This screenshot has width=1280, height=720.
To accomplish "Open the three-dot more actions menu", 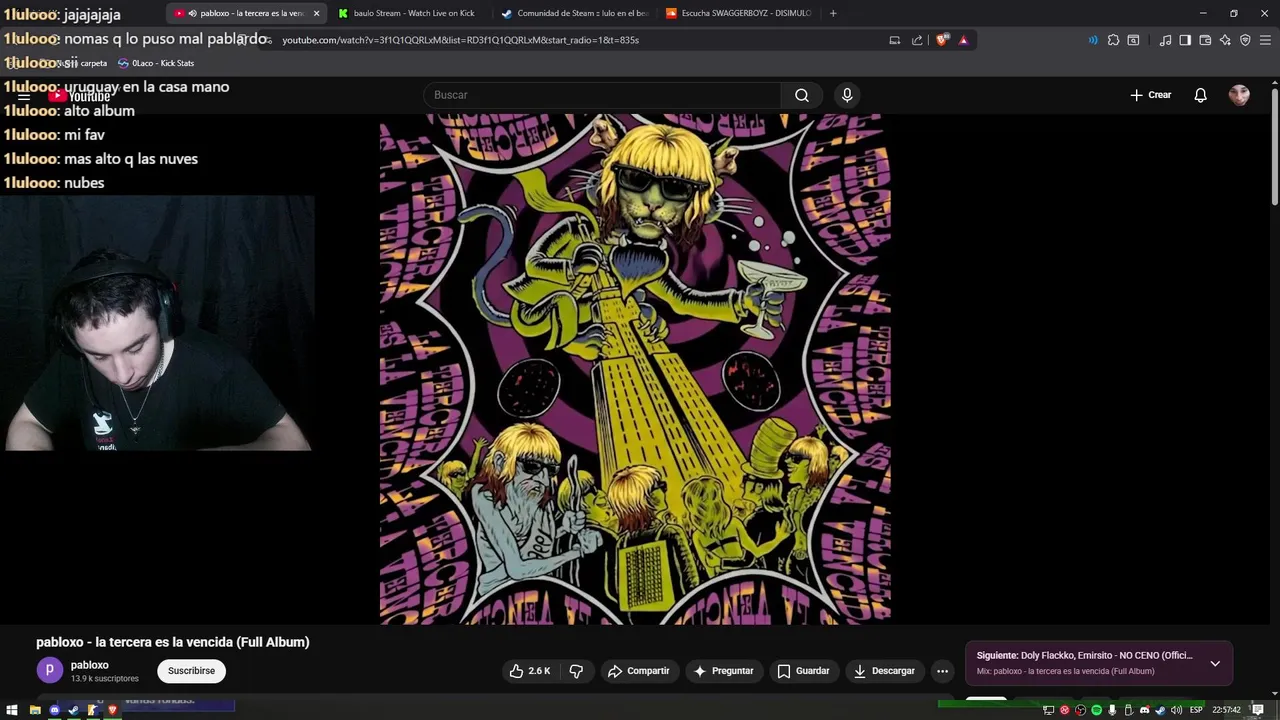I will point(942,671).
